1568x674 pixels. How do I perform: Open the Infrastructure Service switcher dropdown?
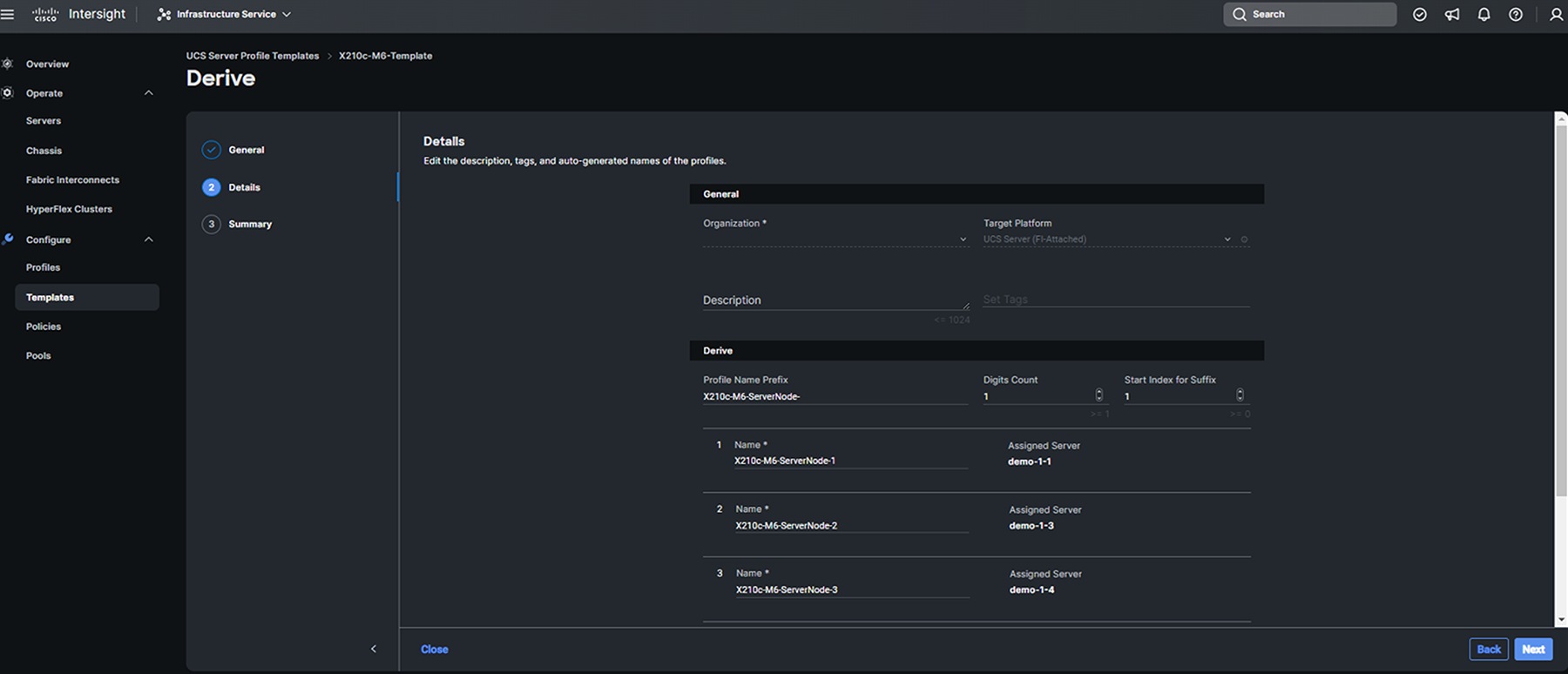[x=225, y=14]
